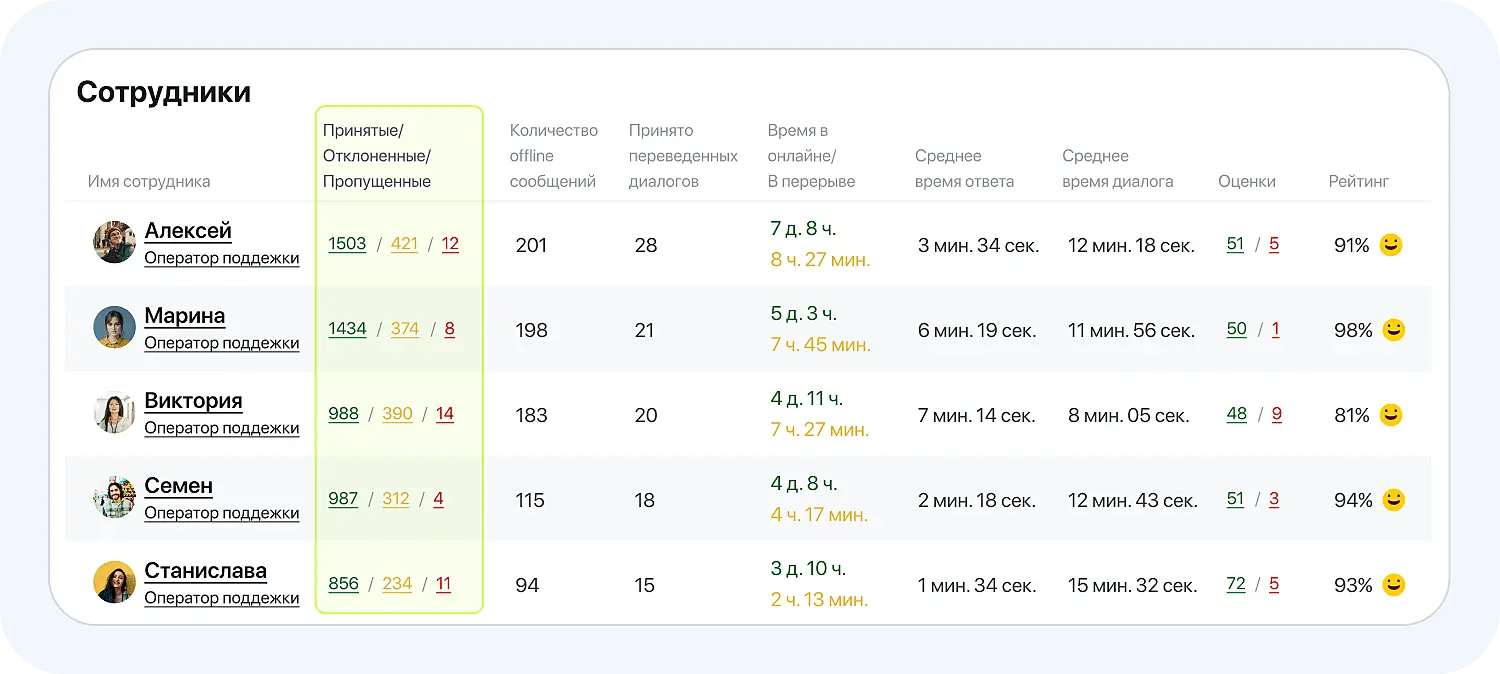The image size is (1500, 674).
Task: Sort by 'Среднее время ответа' column header
Action: (x=964, y=169)
